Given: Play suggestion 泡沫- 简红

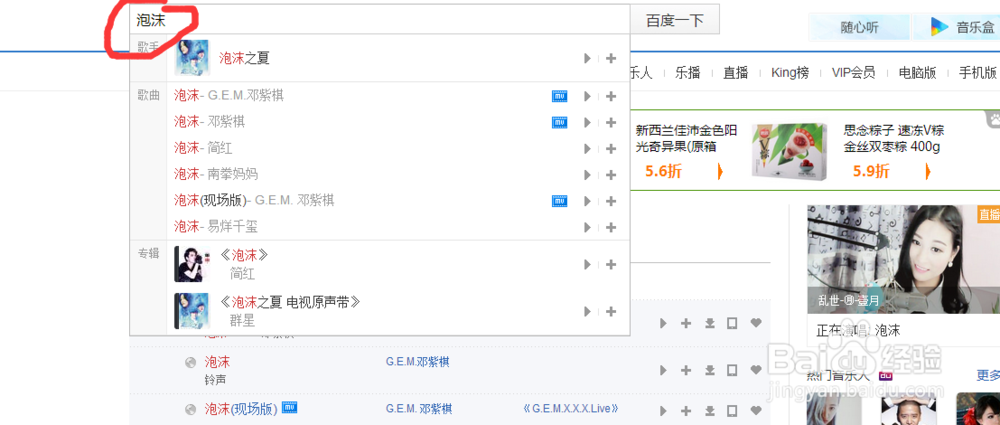Looking at the screenshot, I should 587,149.
